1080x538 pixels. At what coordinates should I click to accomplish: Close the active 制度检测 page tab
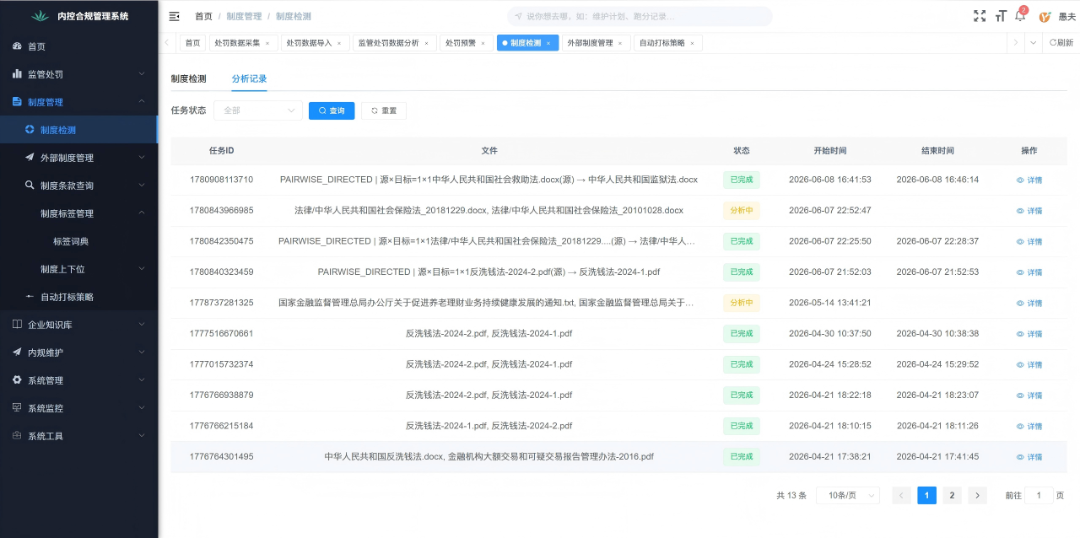point(548,43)
